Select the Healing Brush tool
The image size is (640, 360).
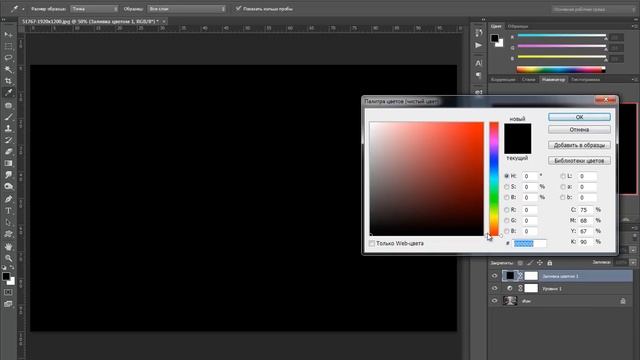8,105
